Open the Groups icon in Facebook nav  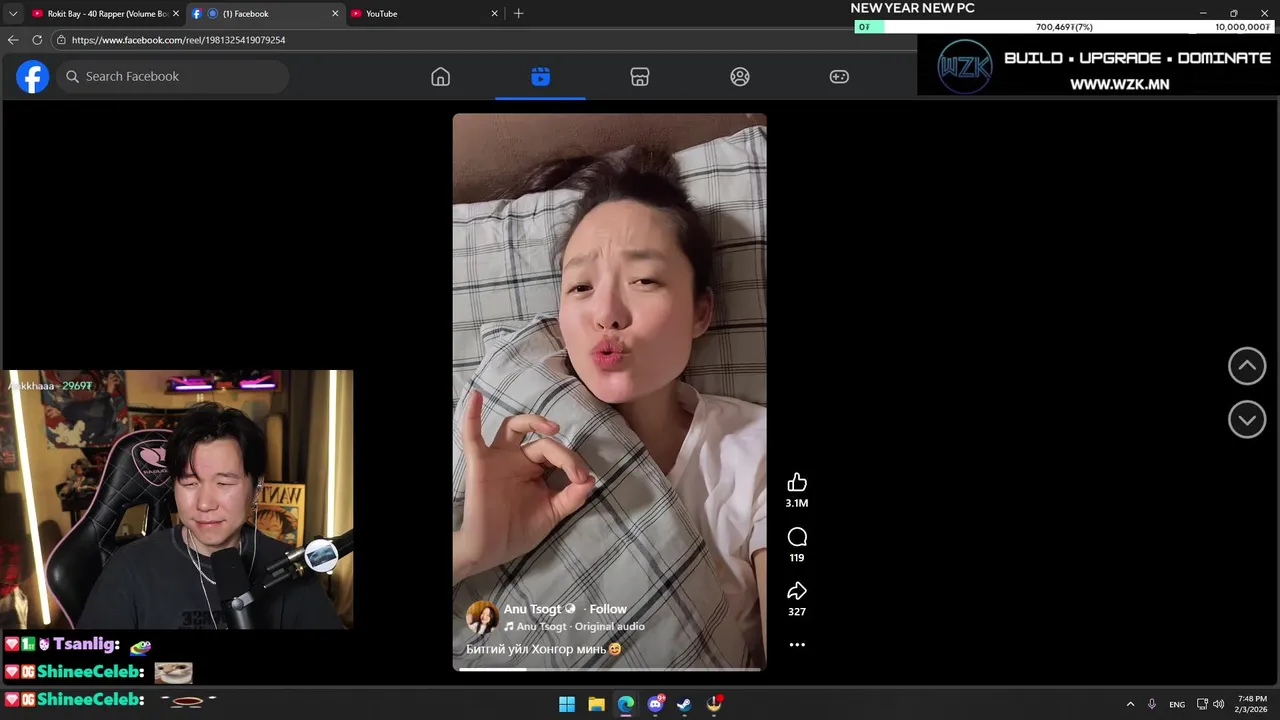coord(740,77)
